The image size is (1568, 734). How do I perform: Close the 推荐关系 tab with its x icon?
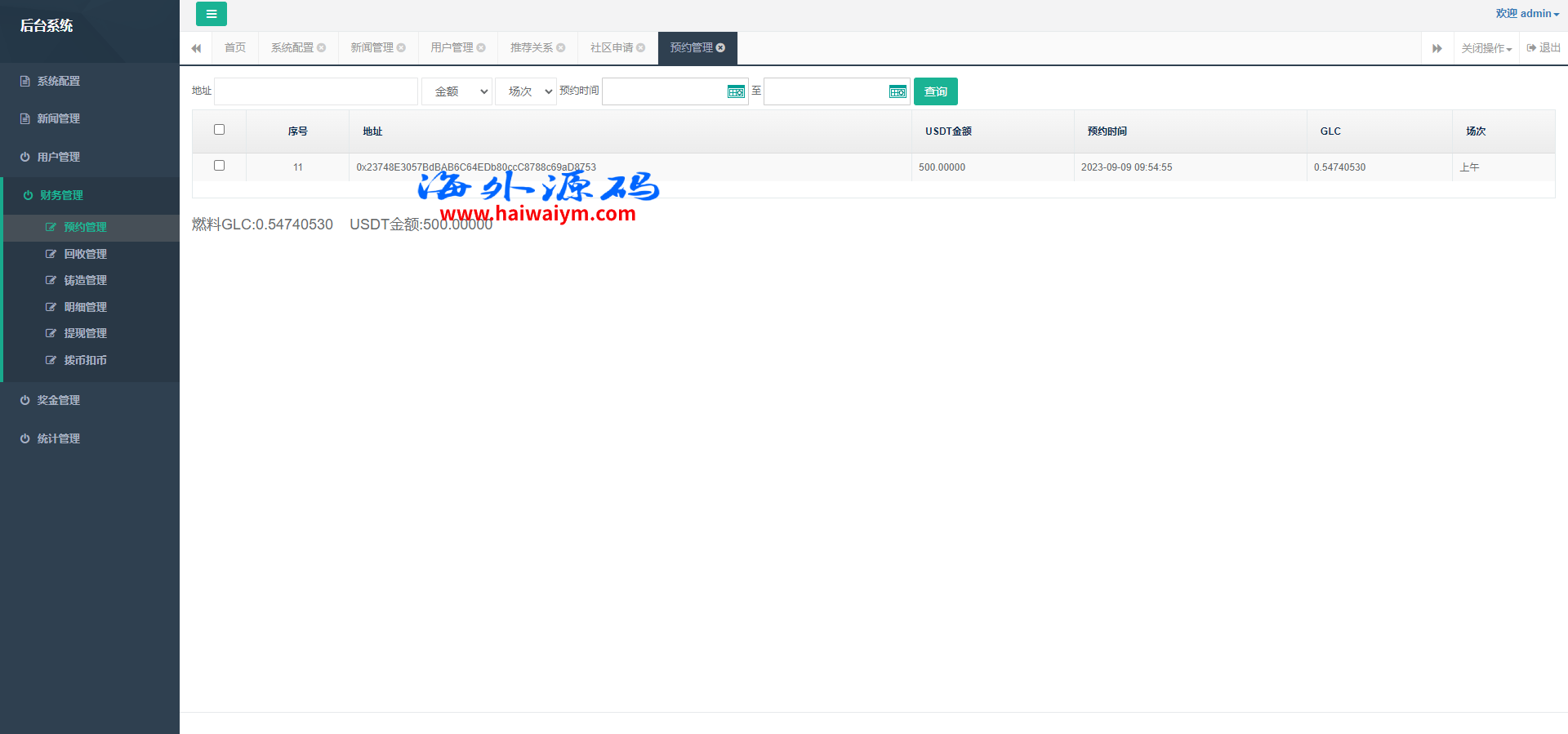coord(561,48)
